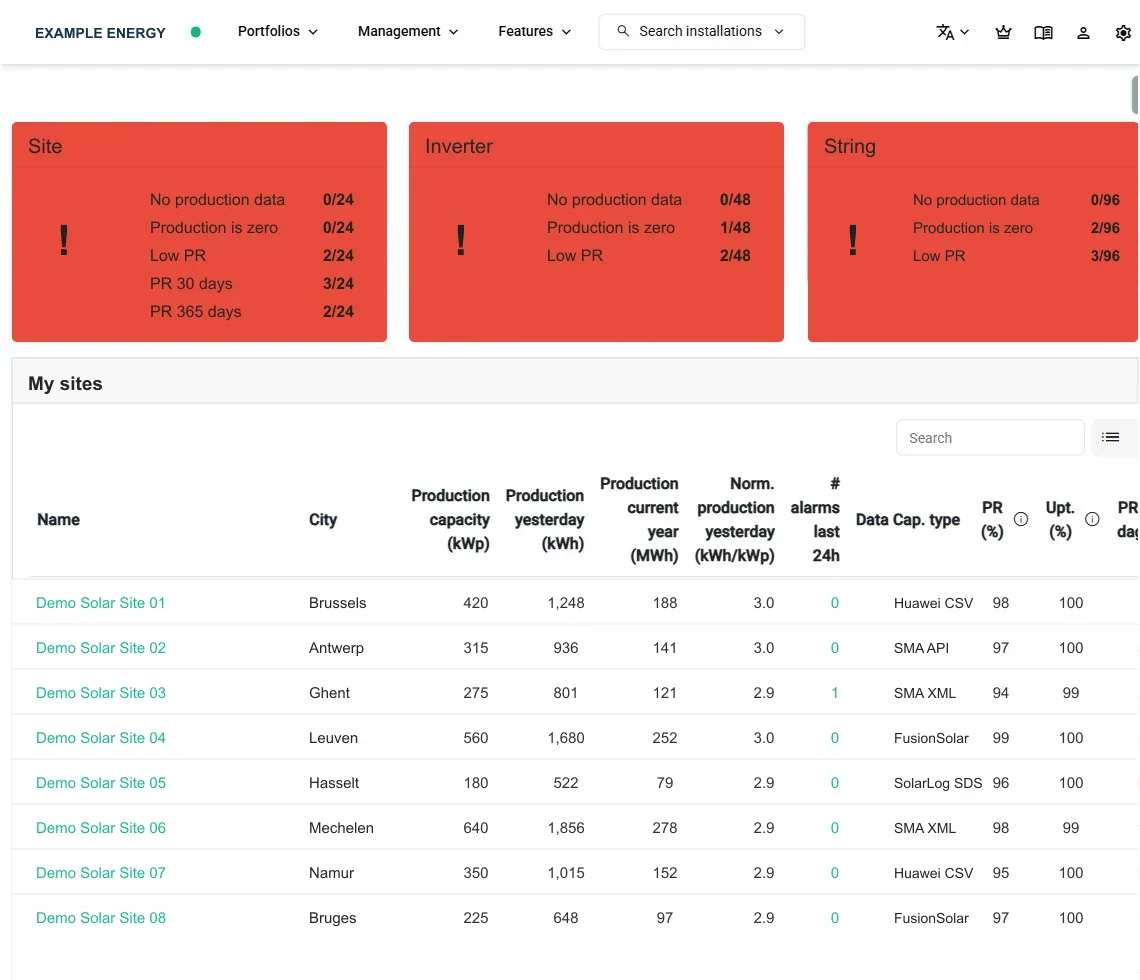Click the crown premium icon
Screen dimensions: 1140x980
click(1003, 32)
